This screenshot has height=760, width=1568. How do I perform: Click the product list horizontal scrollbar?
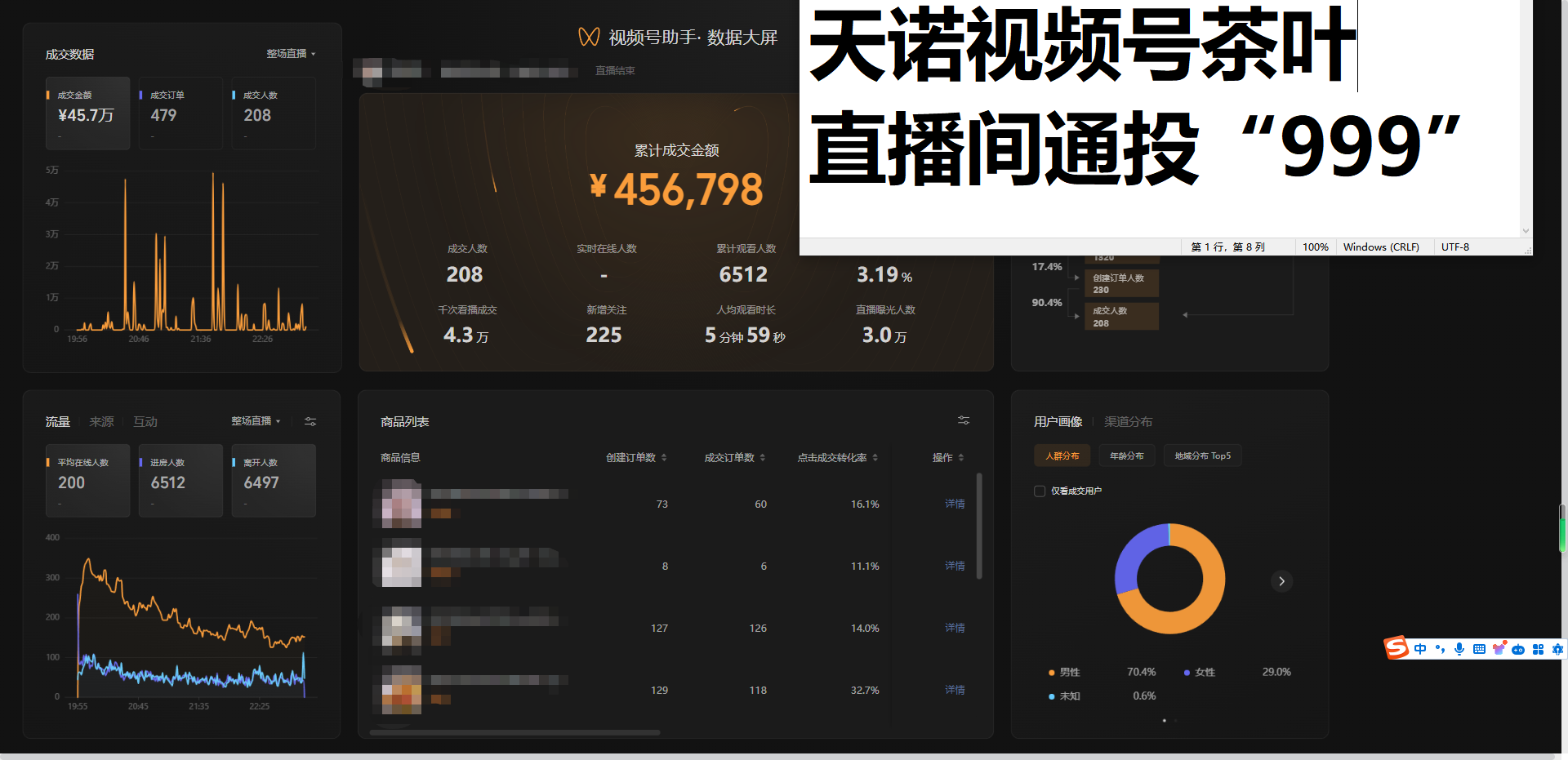pyautogui.click(x=514, y=732)
